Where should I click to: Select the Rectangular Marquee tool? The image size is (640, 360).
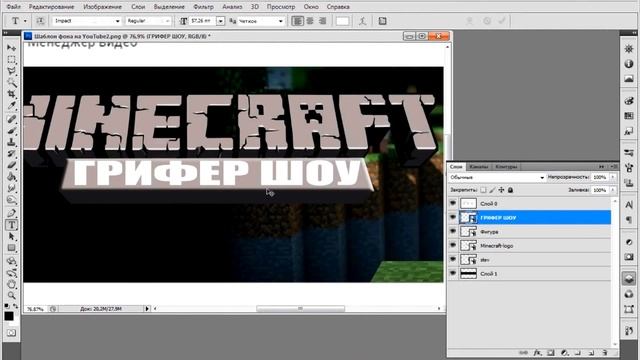click(x=11, y=60)
